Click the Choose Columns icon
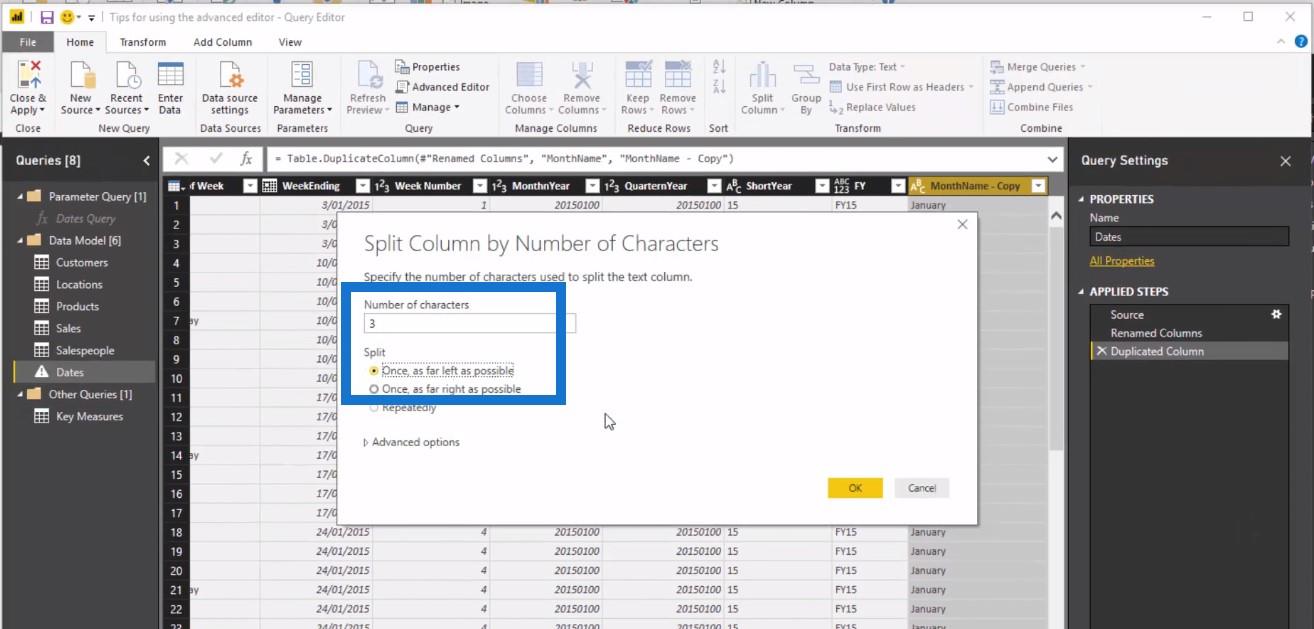 click(x=529, y=75)
